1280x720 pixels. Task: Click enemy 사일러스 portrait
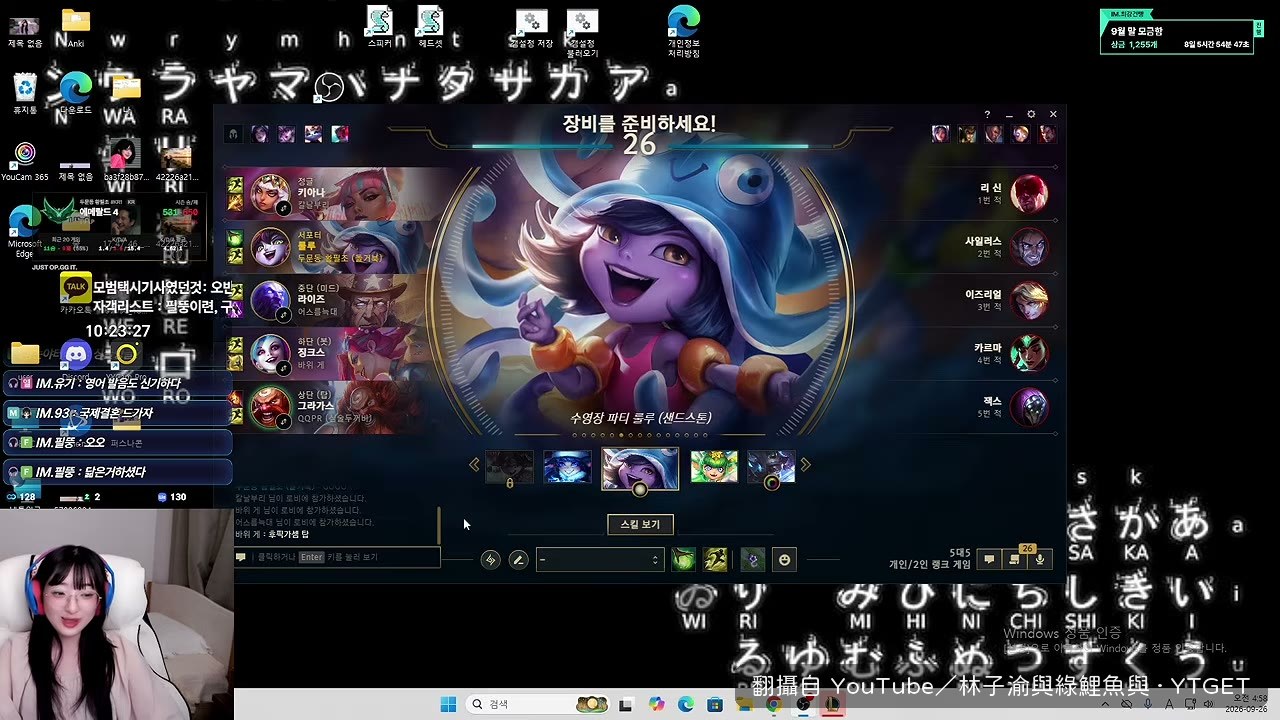point(1029,247)
